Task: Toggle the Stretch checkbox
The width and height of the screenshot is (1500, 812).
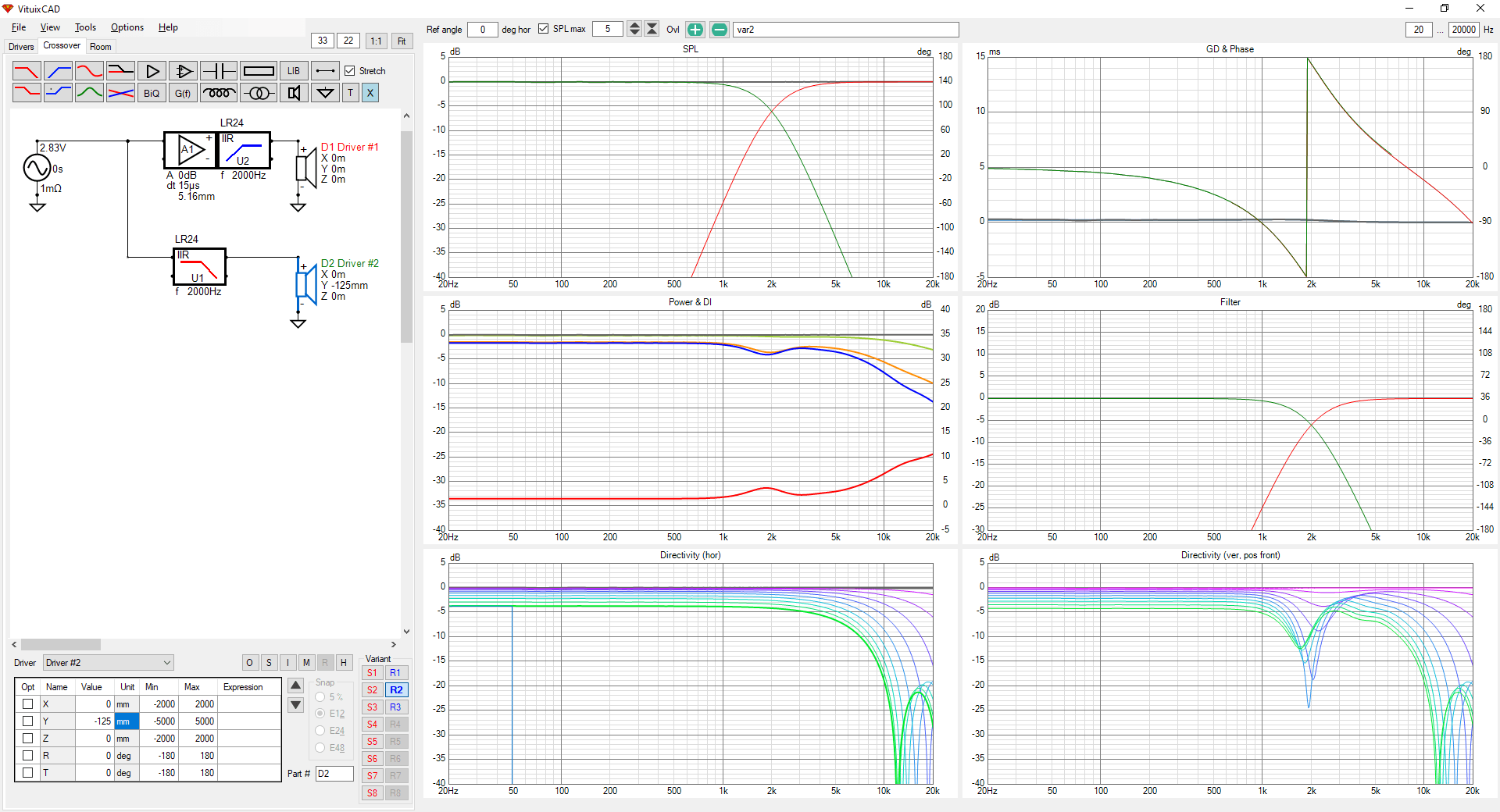Action: point(350,71)
